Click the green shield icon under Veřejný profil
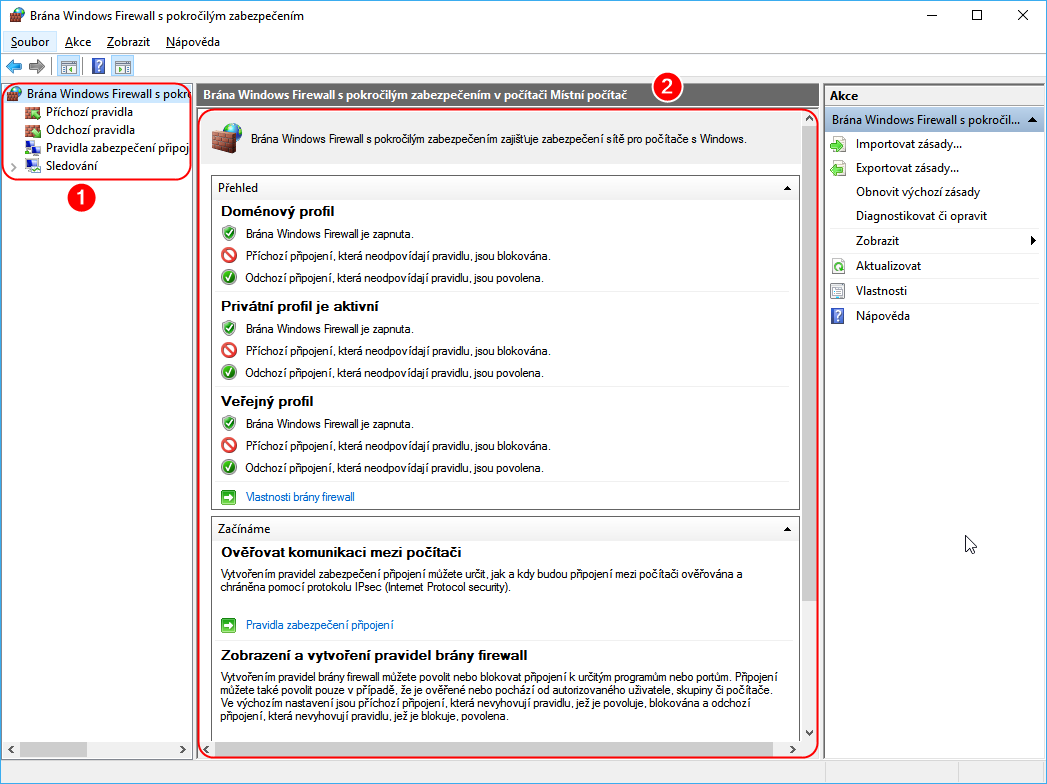The height and width of the screenshot is (784, 1047). point(229,423)
